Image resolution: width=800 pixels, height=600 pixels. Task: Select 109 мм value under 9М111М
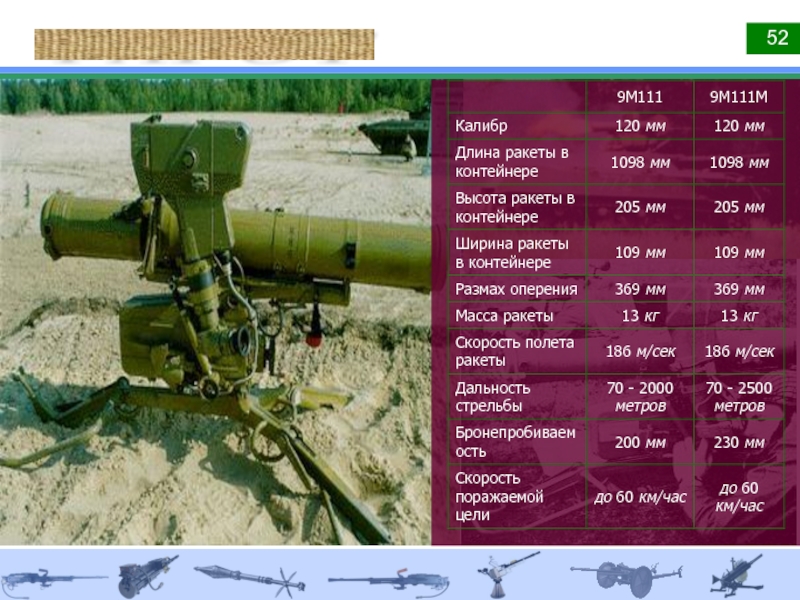pos(739,253)
